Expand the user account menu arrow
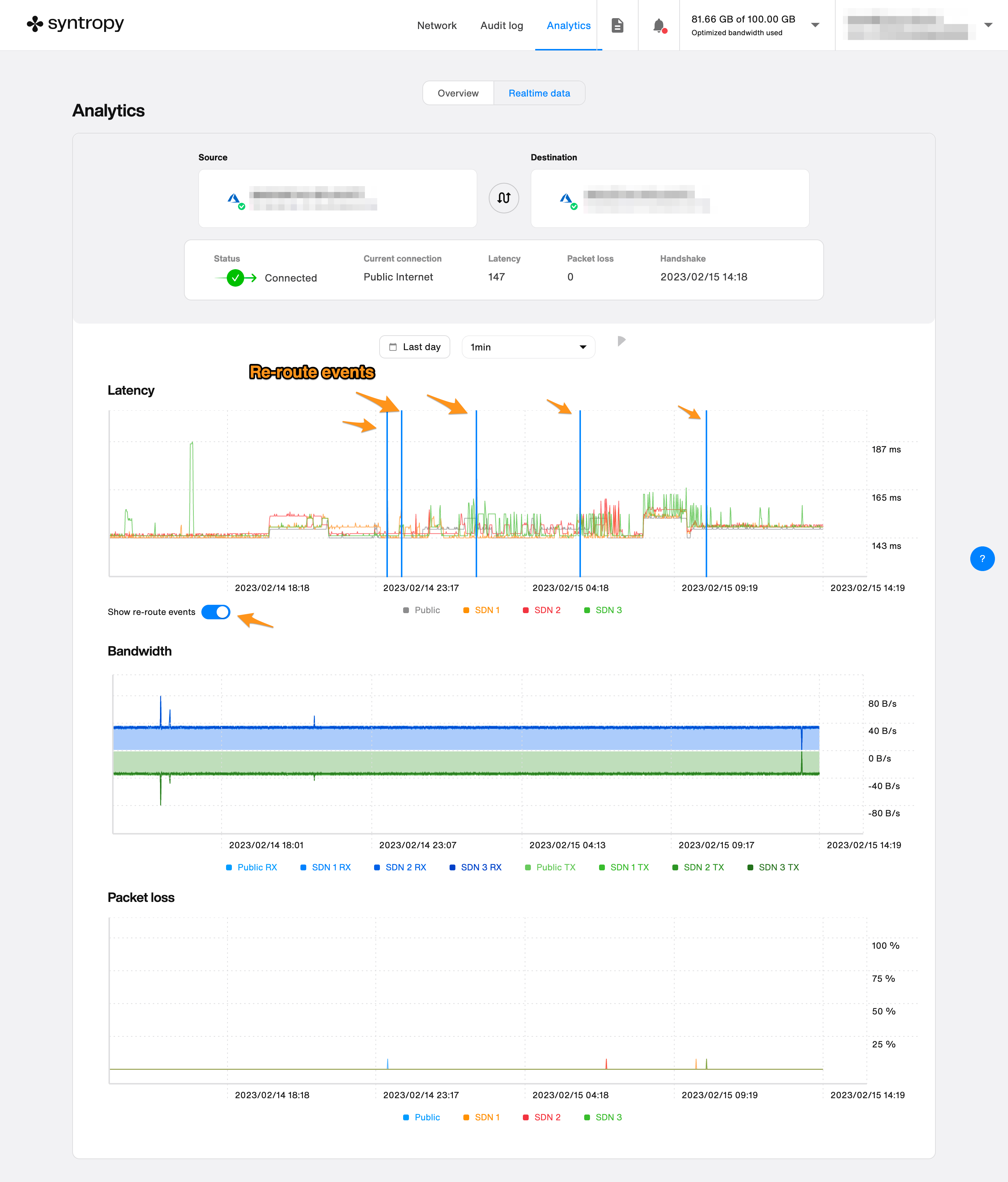The height and width of the screenshot is (1182, 1008). (x=988, y=25)
